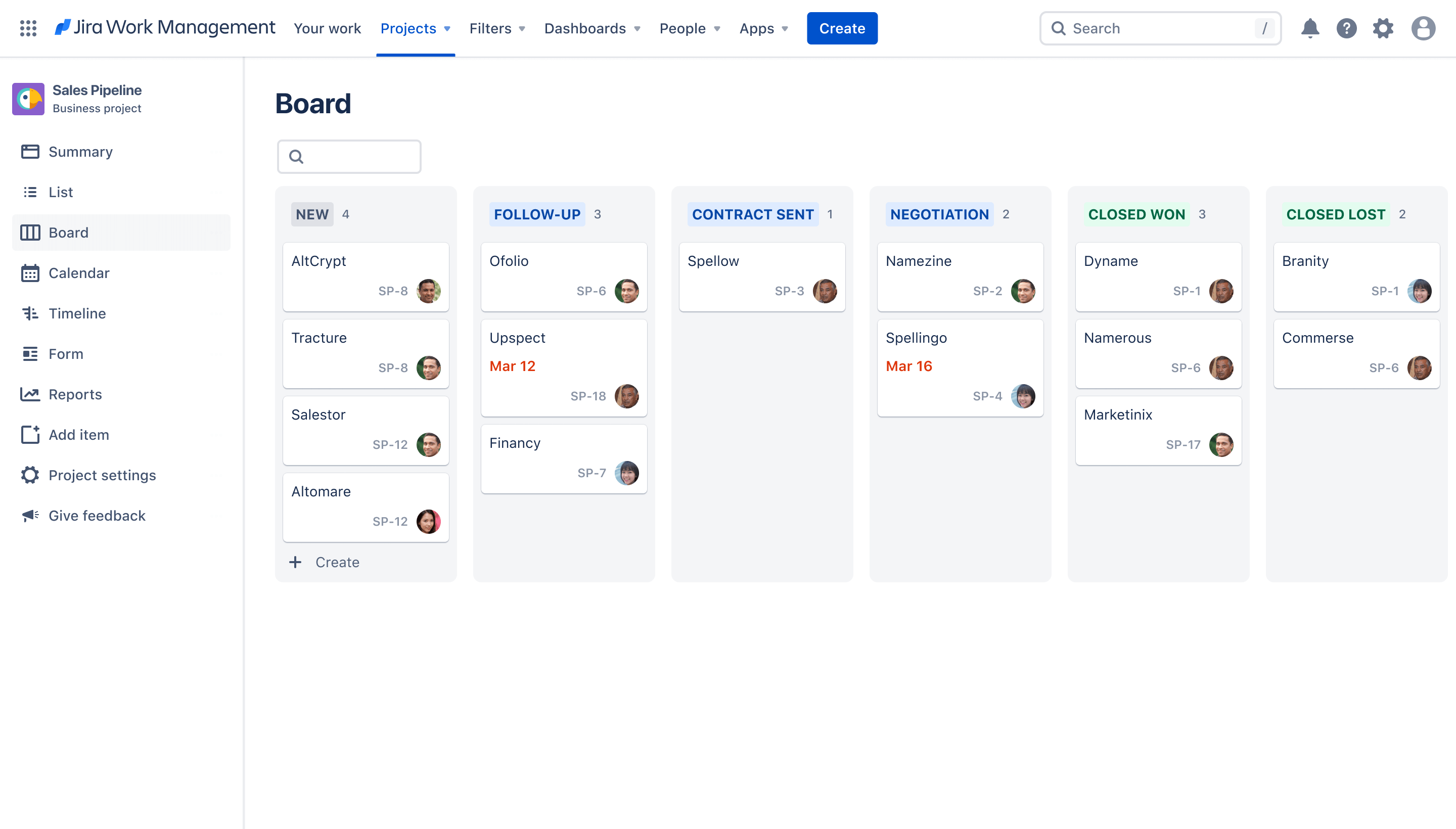Click the Create button

click(842, 28)
